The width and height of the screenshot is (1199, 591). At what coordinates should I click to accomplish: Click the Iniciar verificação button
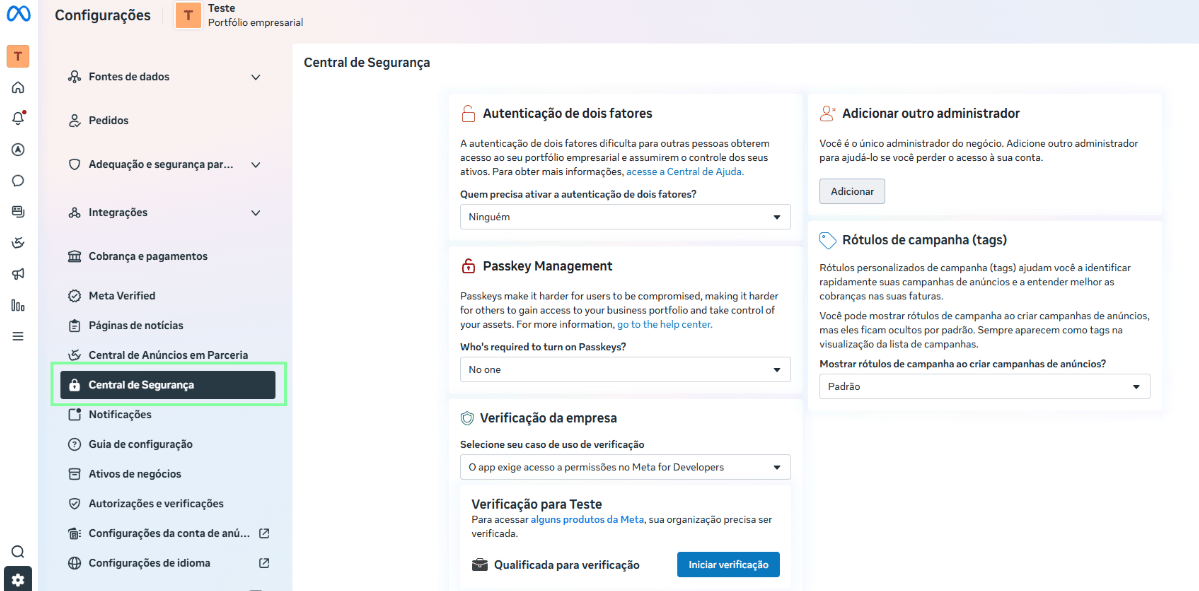click(x=728, y=564)
